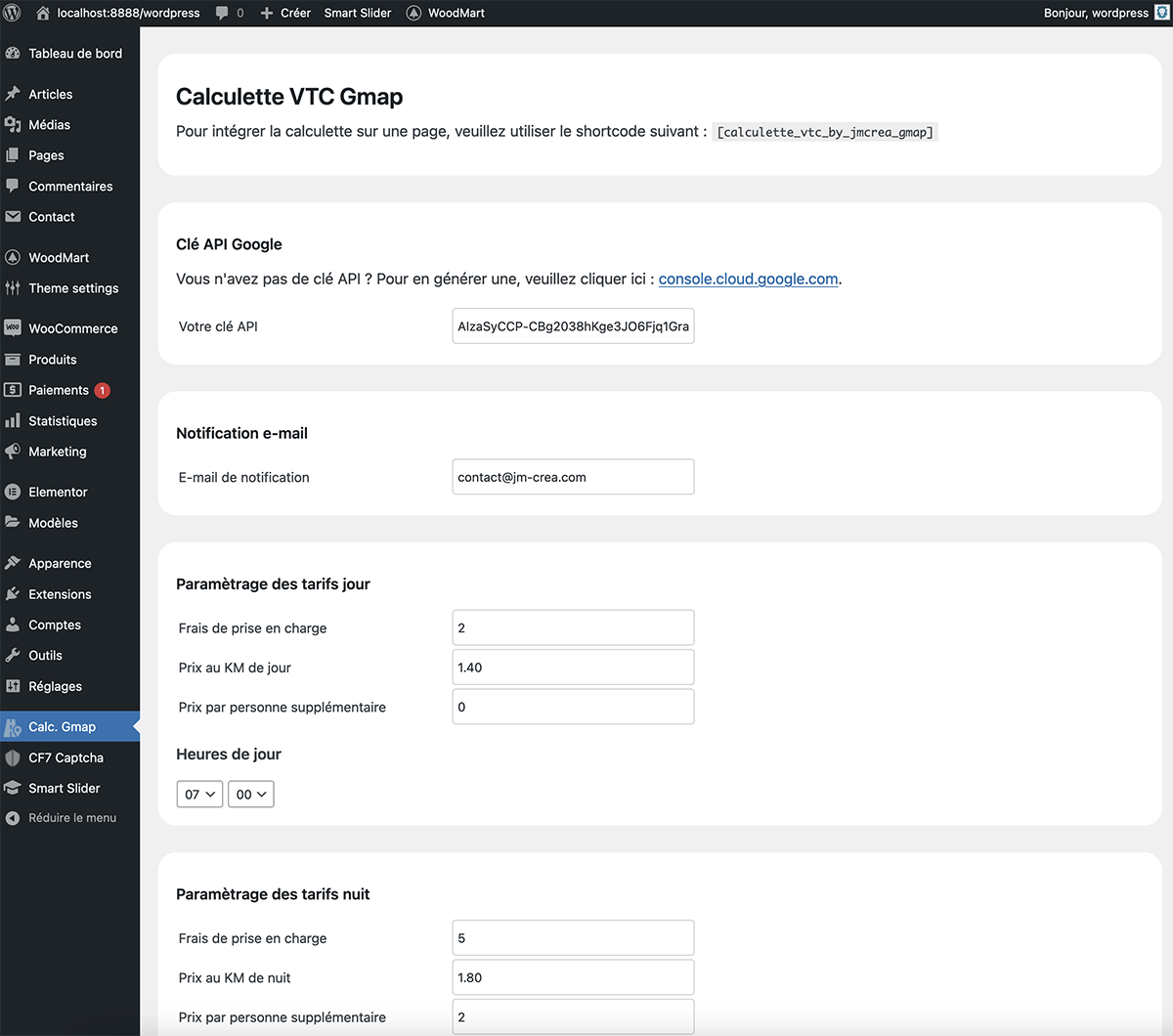Click the Médias icon in sidebar

(x=13, y=125)
